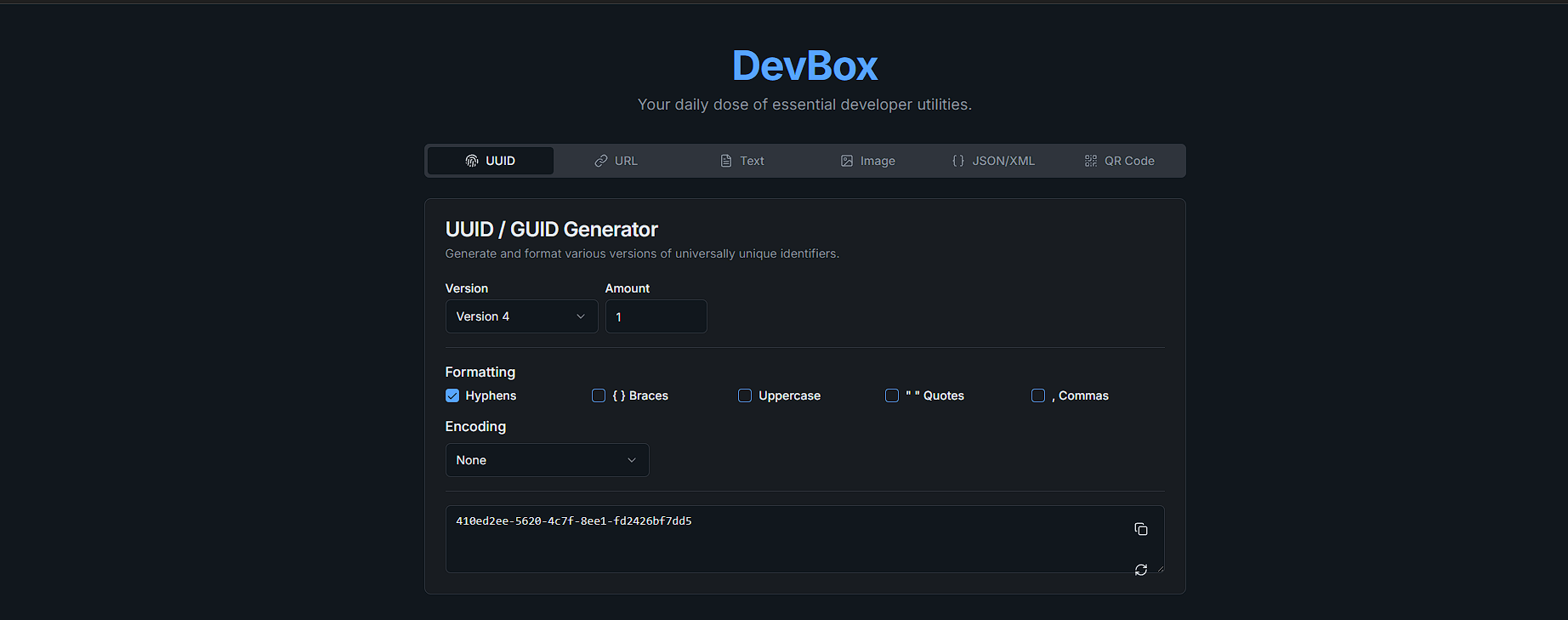Click the Encoding section label
This screenshot has height=620, width=1568.
click(x=475, y=426)
